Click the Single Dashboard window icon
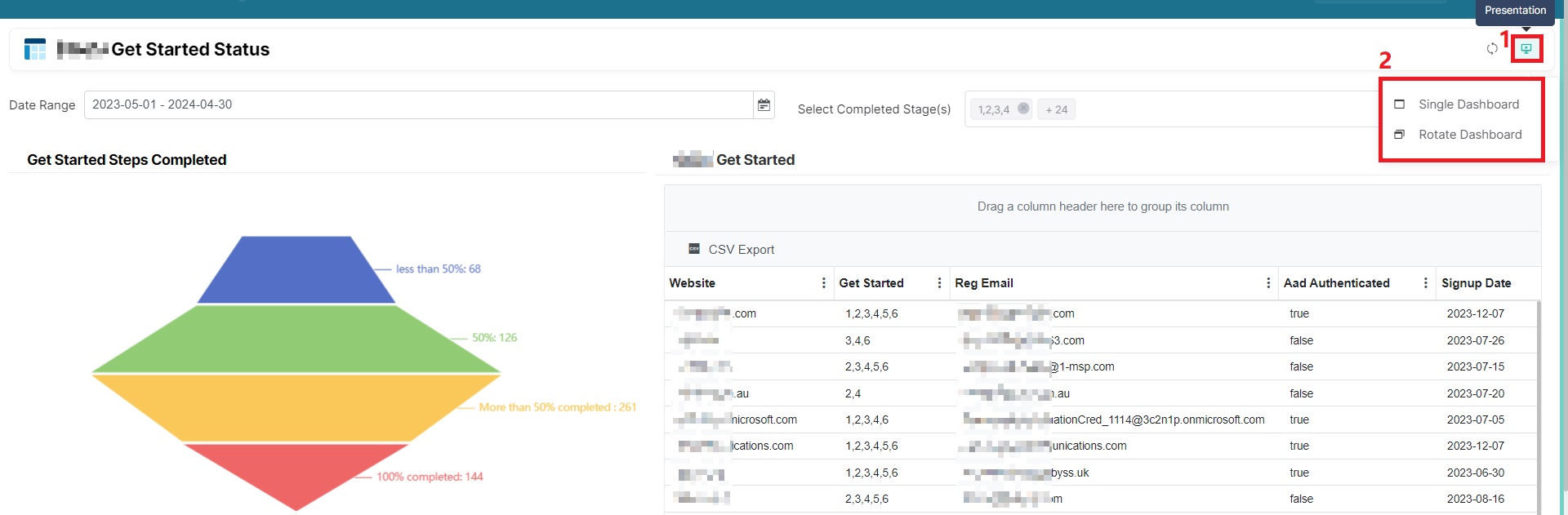 pyautogui.click(x=1399, y=104)
